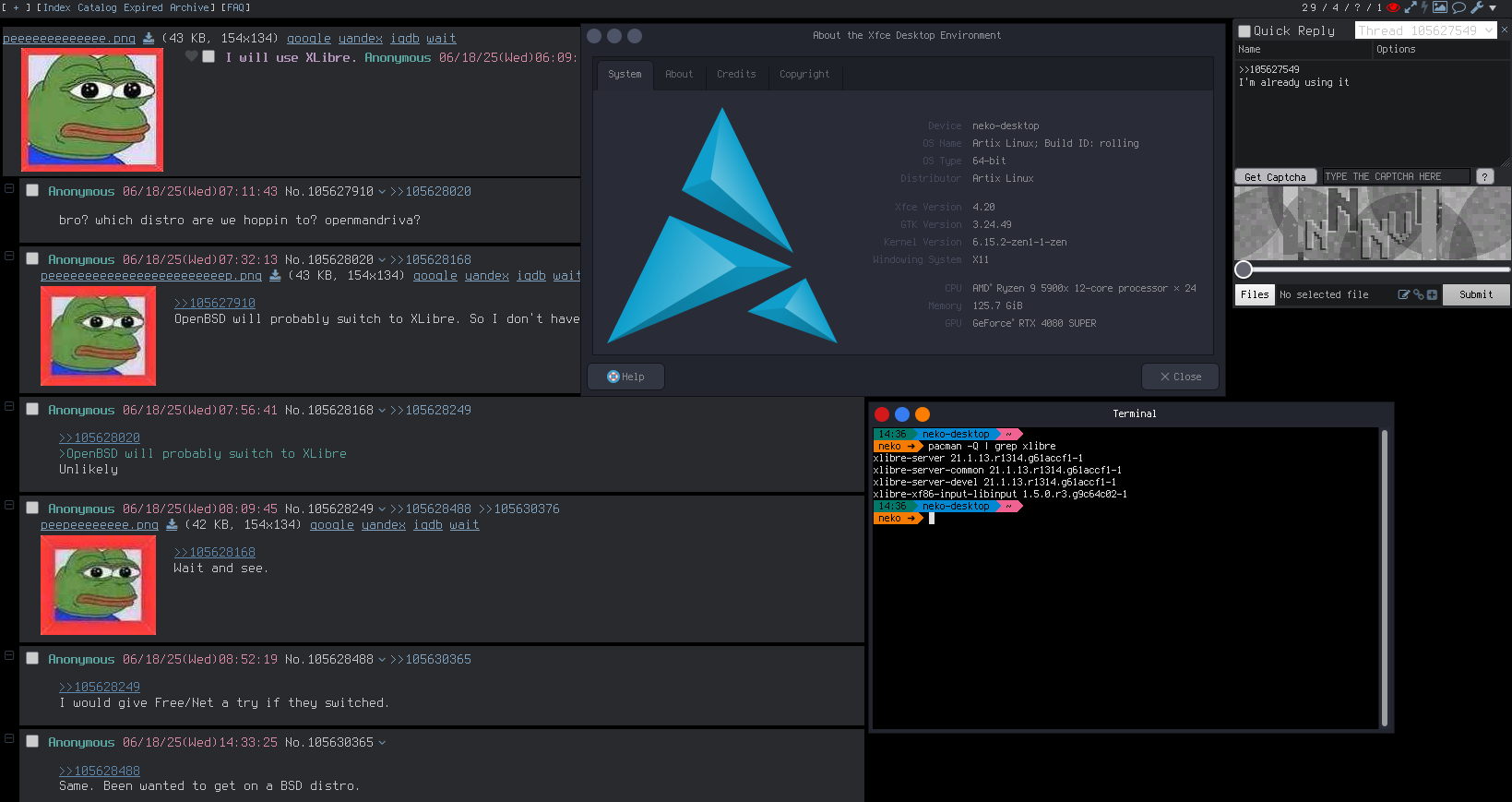Click download icon beside peeeeeeeeeeeeeeeeeeeeeeeeep.png
The height and width of the screenshot is (802, 1512).
[x=275, y=275]
